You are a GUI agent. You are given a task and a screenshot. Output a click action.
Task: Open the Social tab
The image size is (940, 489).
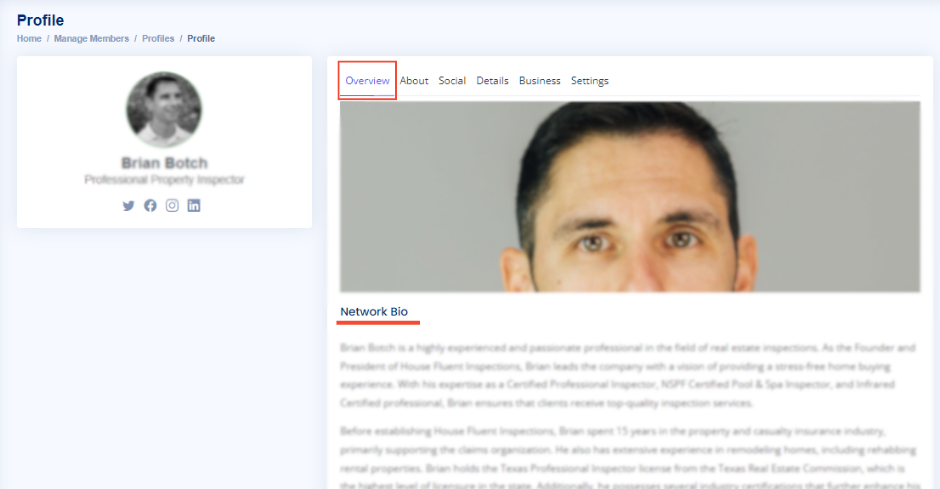452,81
